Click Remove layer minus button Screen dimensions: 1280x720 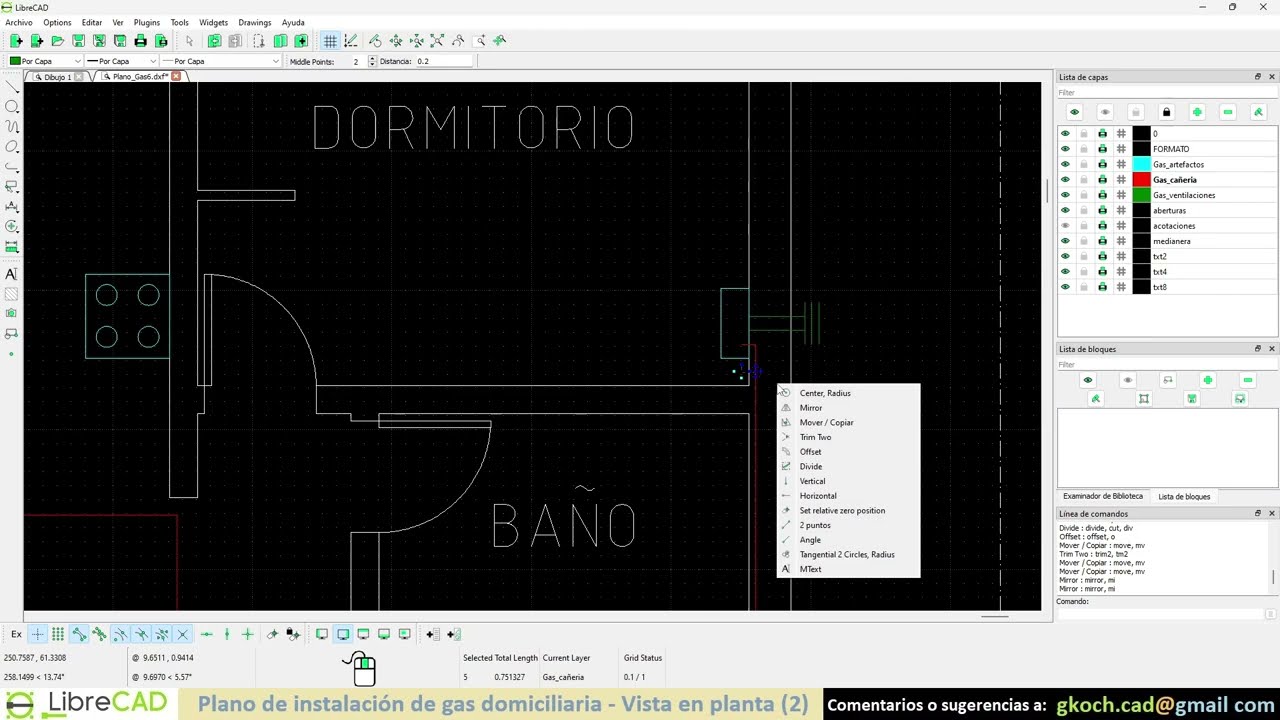(1228, 112)
